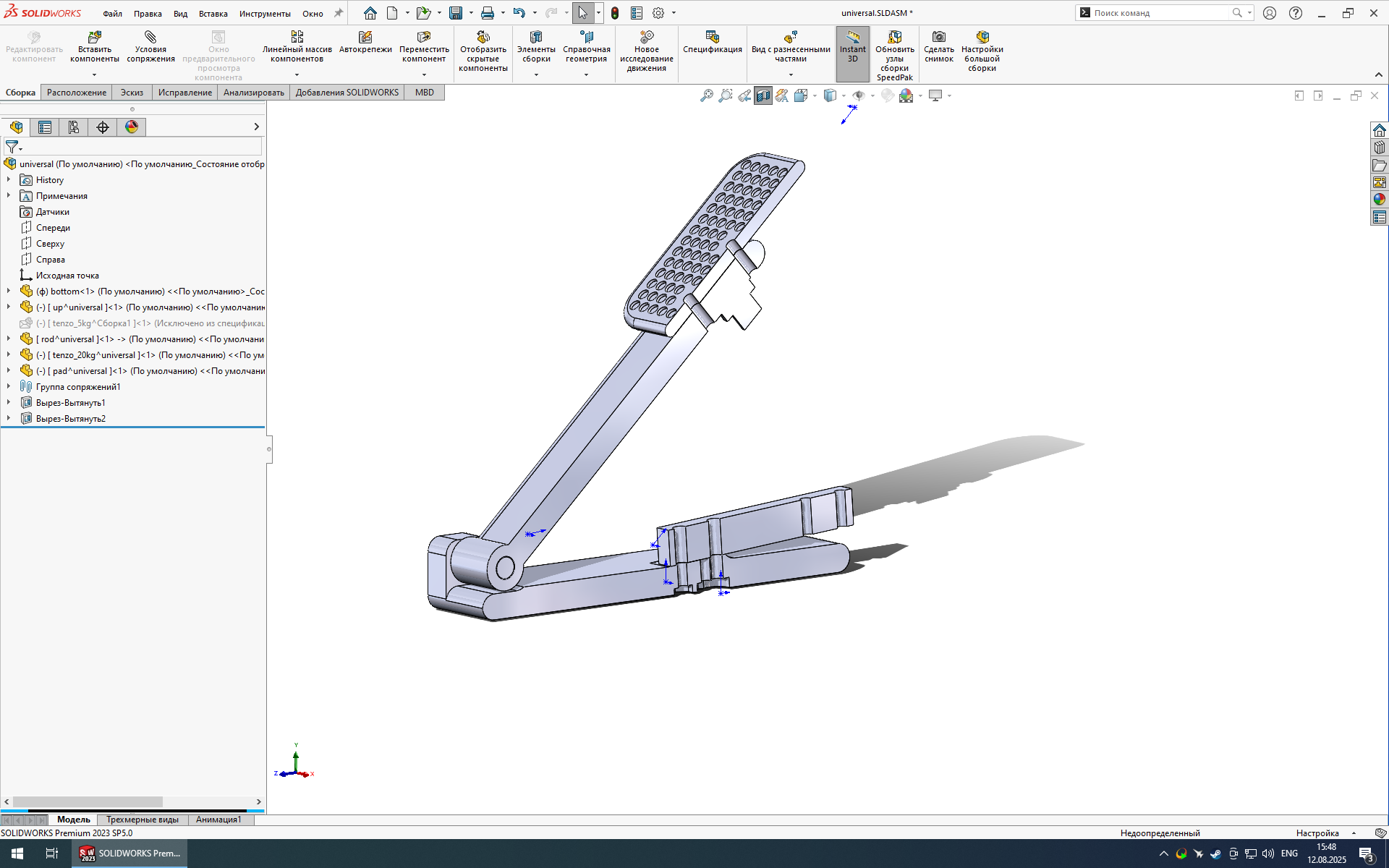Click the Insert Components (Вставить компоненты) icon
1389x868 pixels.
(95, 37)
